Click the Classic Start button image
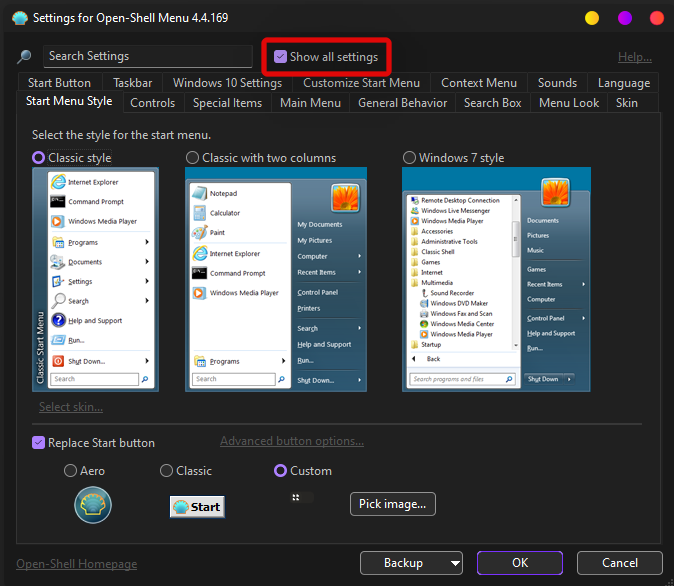Viewport: 674px width, 586px height. [197, 506]
